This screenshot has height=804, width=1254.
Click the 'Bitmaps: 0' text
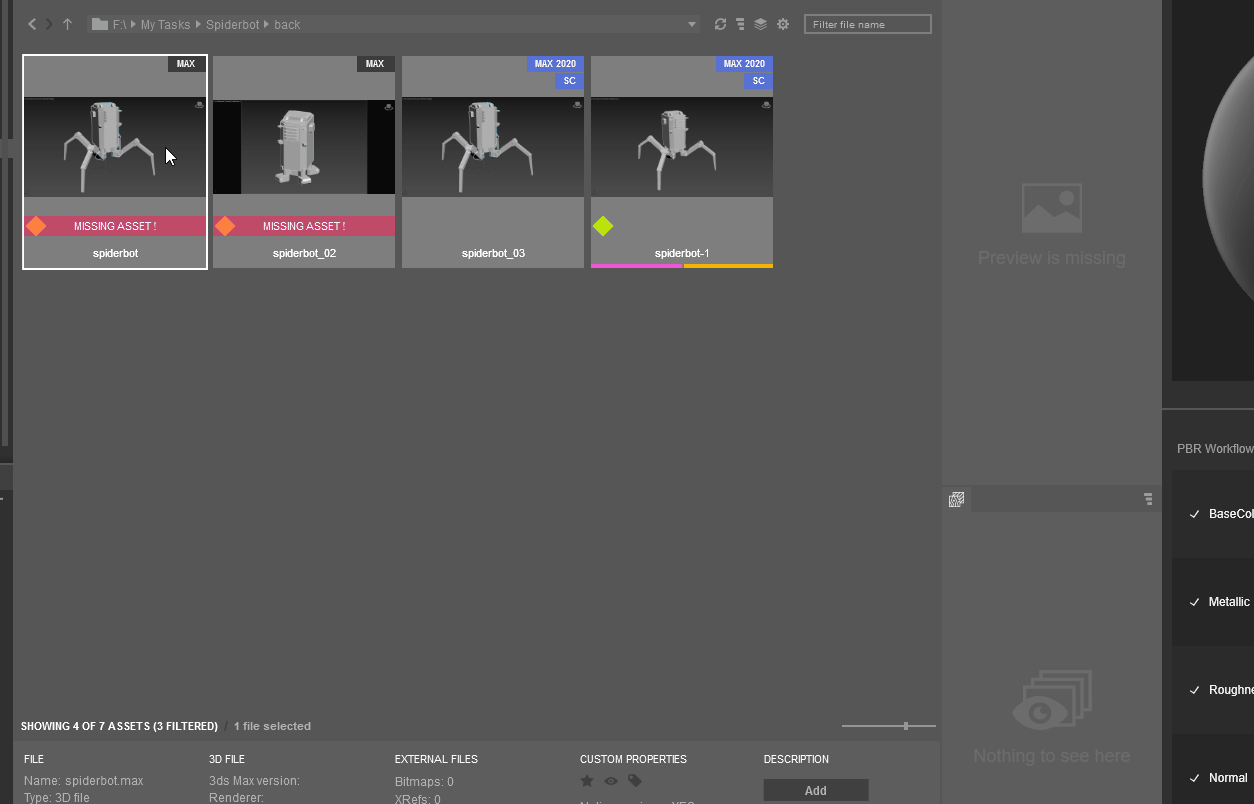[x=424, y=782]
